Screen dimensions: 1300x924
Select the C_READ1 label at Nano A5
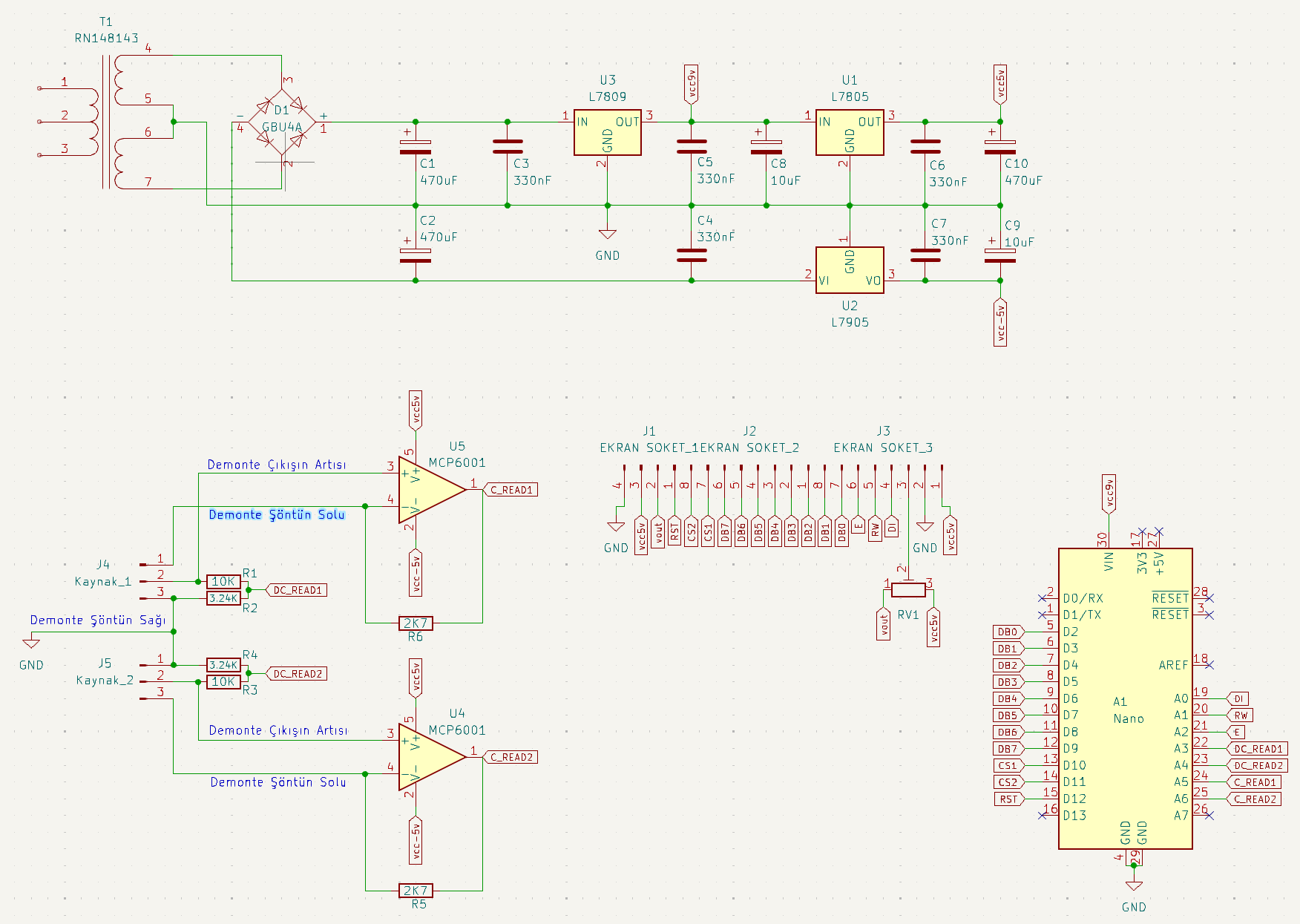coord(1254,782)
